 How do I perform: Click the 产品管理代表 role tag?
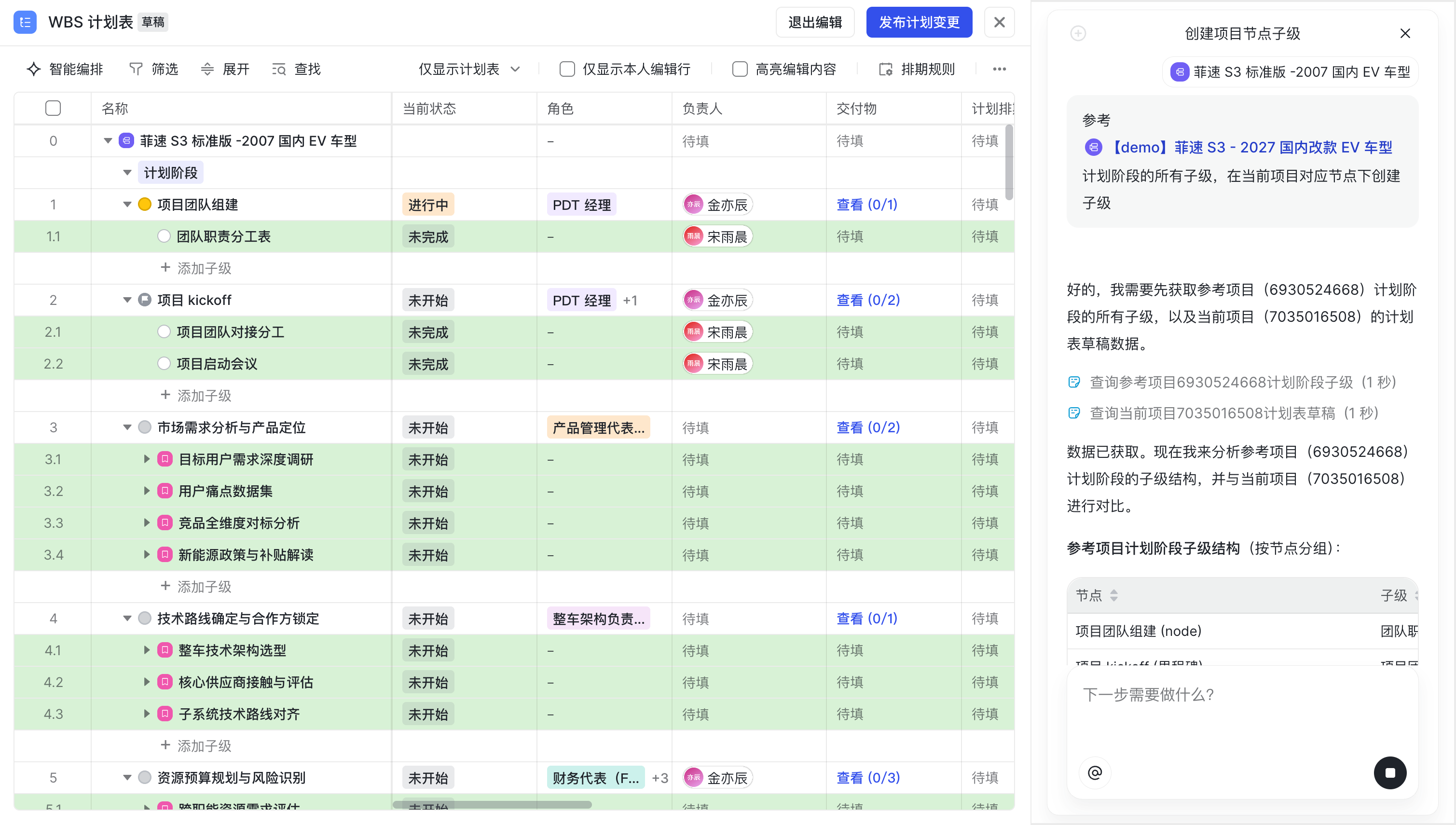click(598, 427)
